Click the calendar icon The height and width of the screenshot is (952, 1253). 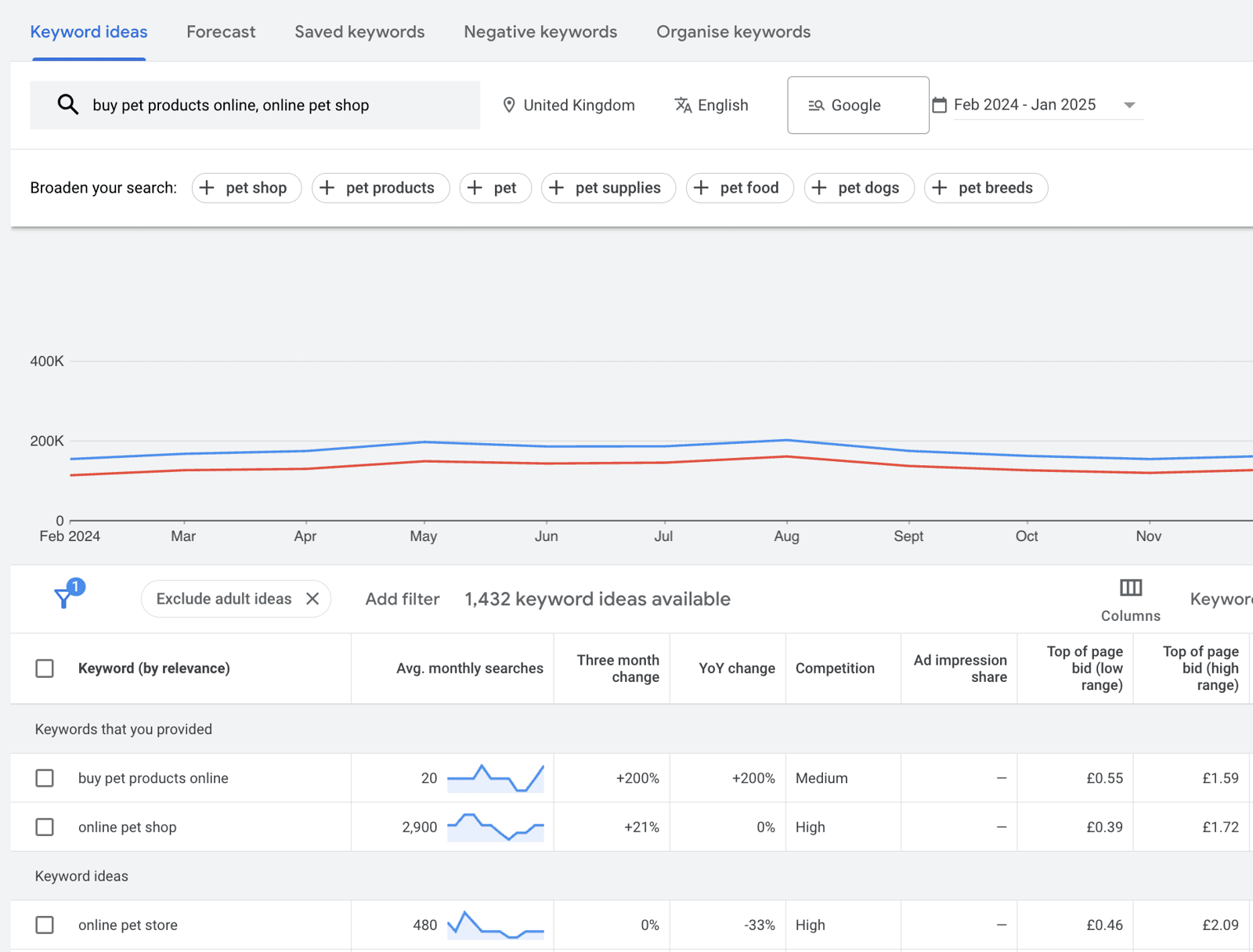tap(940, 105)
